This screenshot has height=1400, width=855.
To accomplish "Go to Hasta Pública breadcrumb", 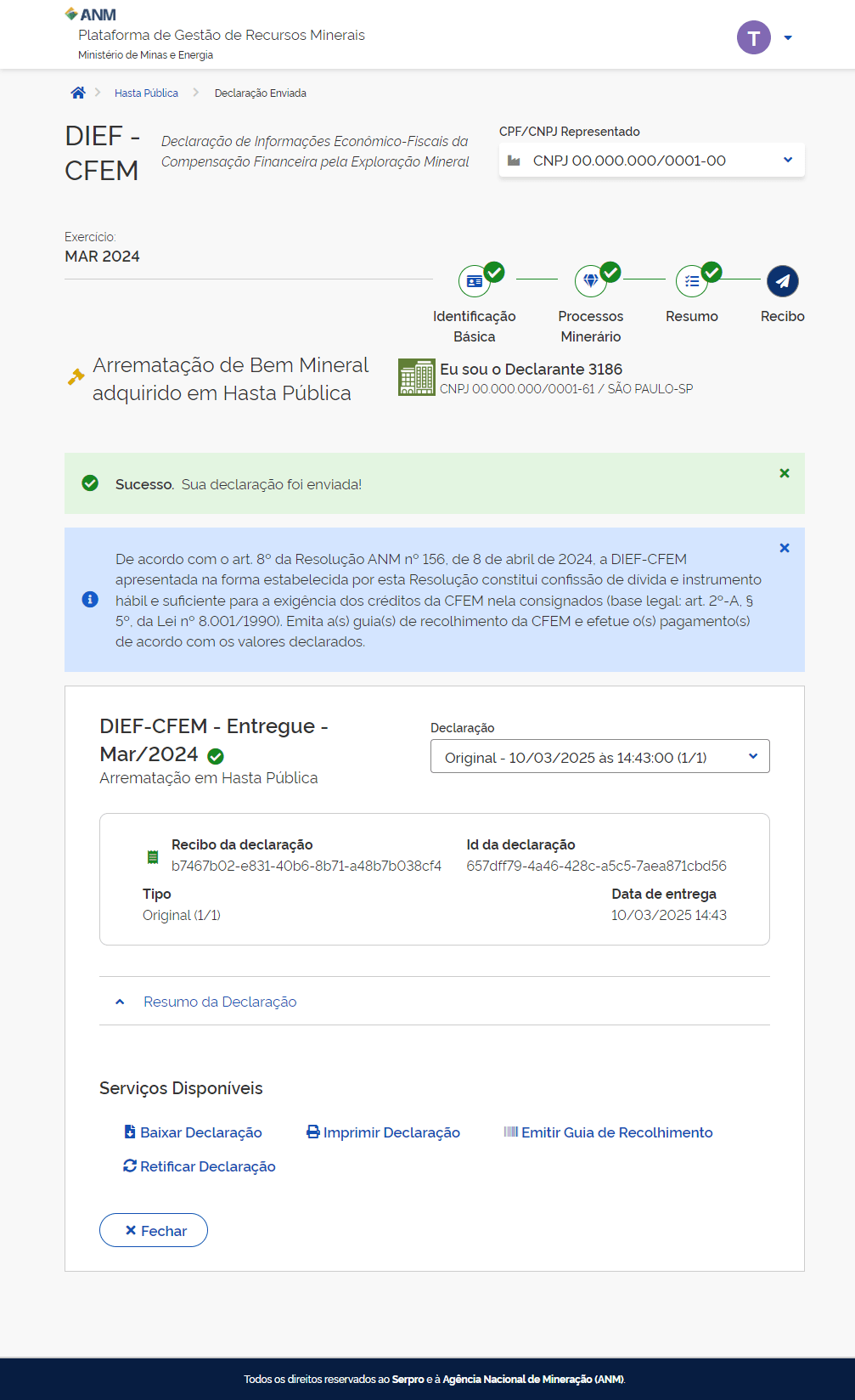I will tap(146, 93).
